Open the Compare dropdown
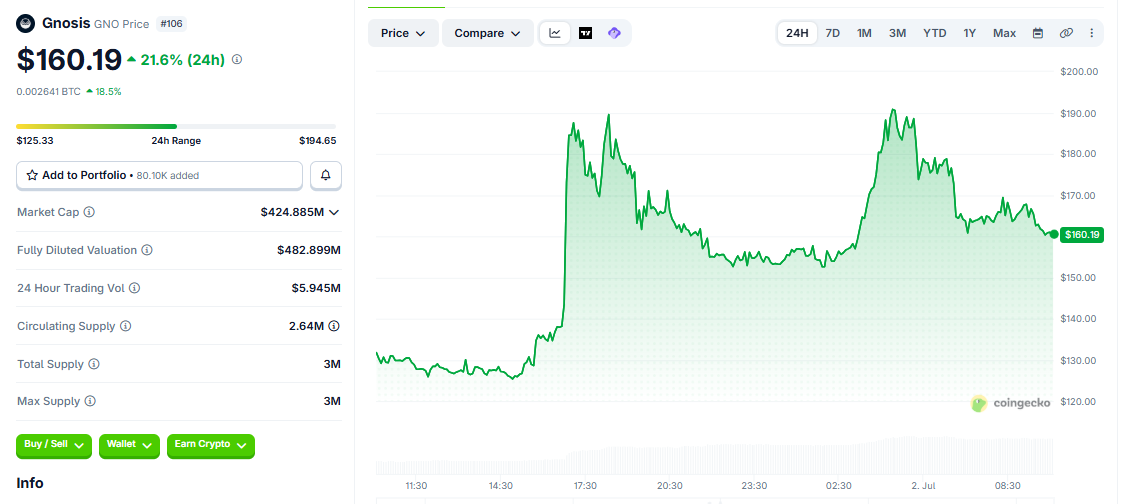 click(488, 33)
